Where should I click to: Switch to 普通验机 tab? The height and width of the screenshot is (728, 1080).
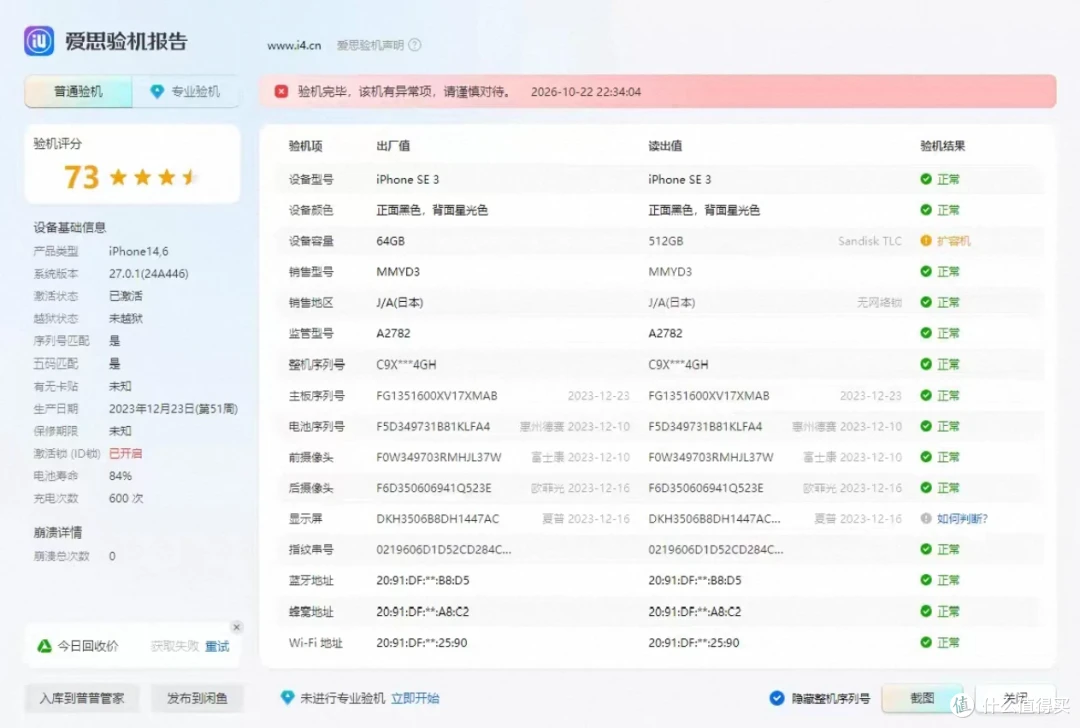78,92
